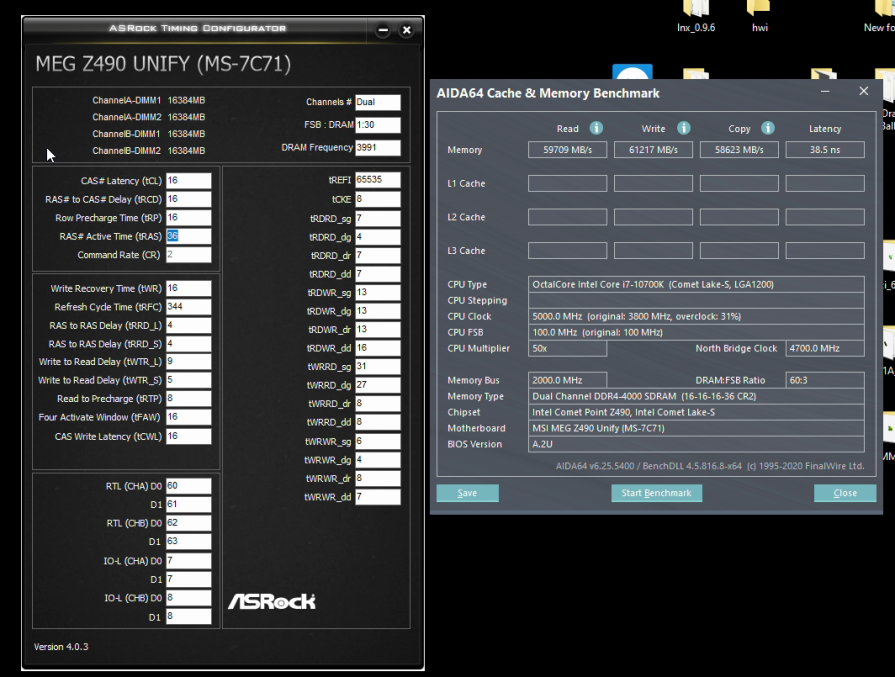
Task: Click the Save button in AIDA64
Action: point(467,493)
